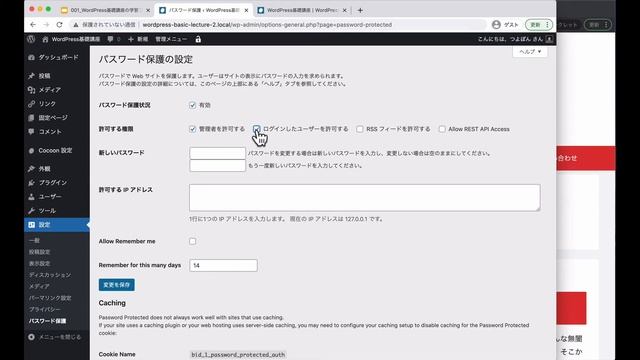Open Cocoon settings in sidebar
The image size is (640, 360).
pos(57,150)
